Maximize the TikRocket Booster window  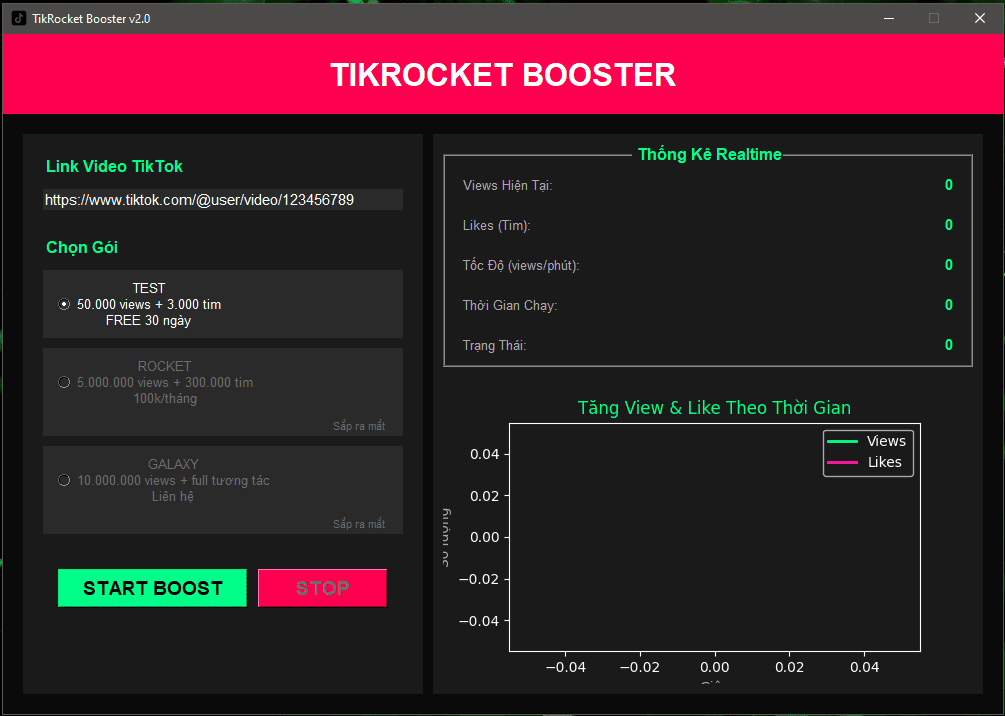pyautogui.click(x=934, y=18)
